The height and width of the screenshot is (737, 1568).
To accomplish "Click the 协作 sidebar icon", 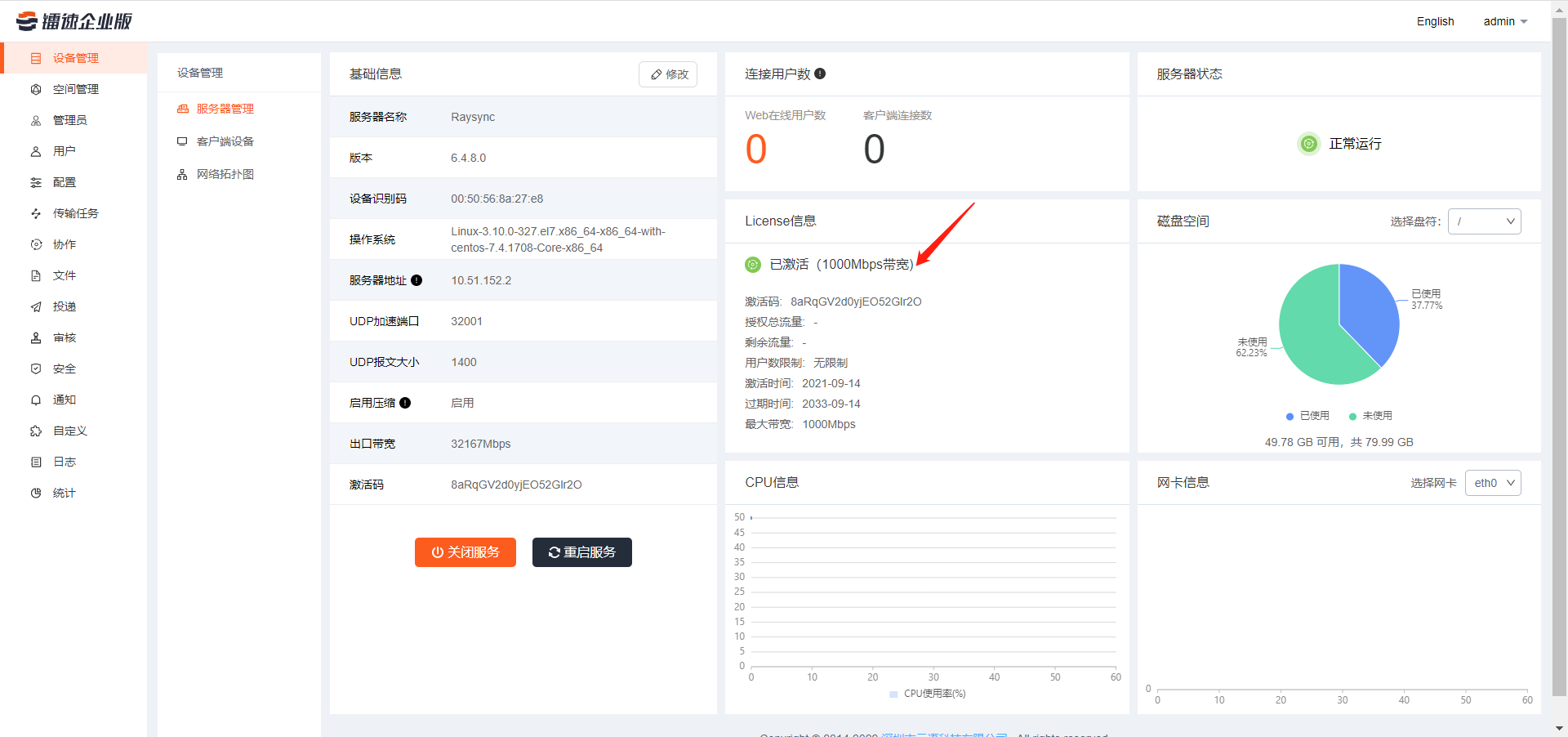I will point(36,244).
